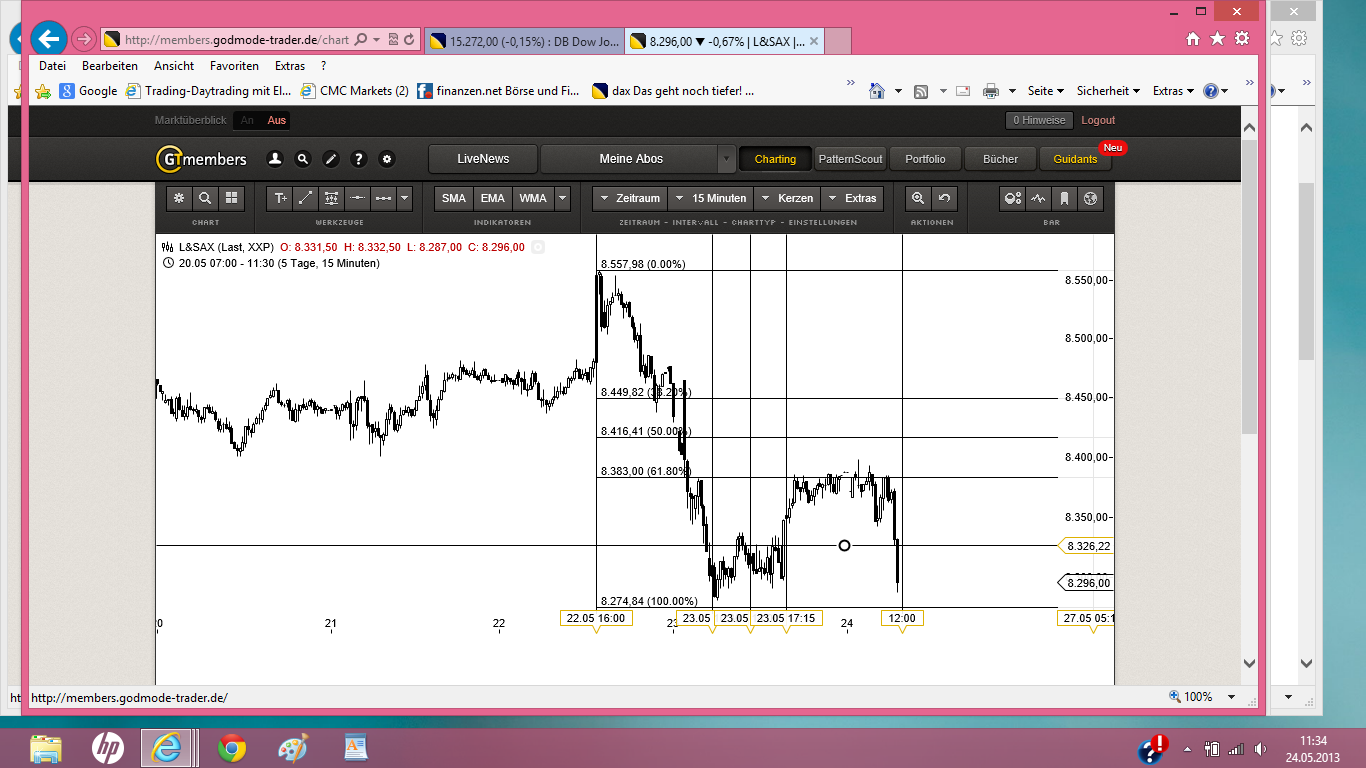Select the horizontal line tool
This screenshot has height=768, width=1366.
point(357,198)
